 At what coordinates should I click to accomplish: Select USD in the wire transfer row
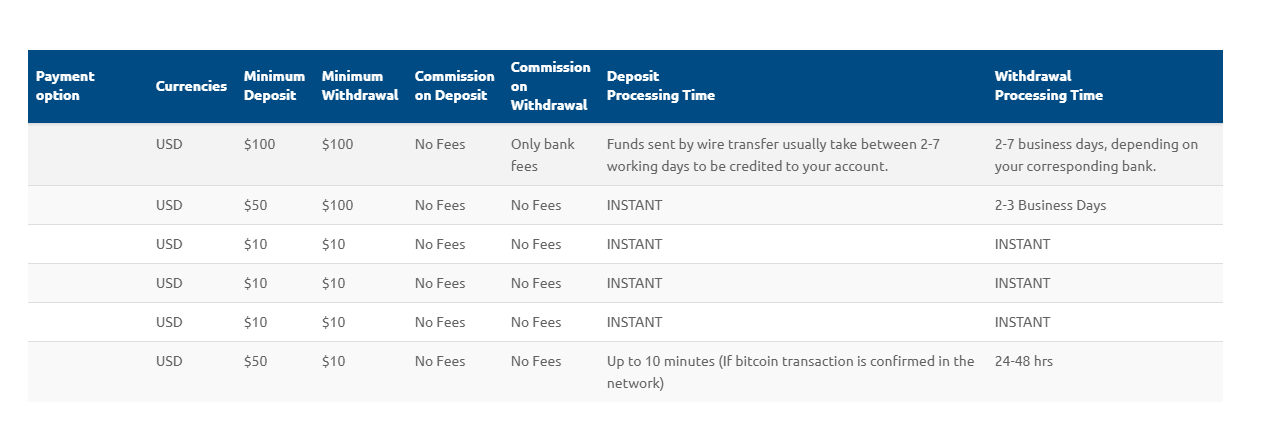point(170,144)
